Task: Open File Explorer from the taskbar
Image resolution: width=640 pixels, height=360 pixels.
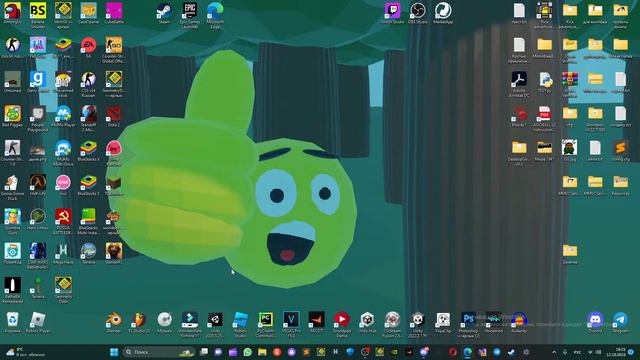Action: (262, 352)
